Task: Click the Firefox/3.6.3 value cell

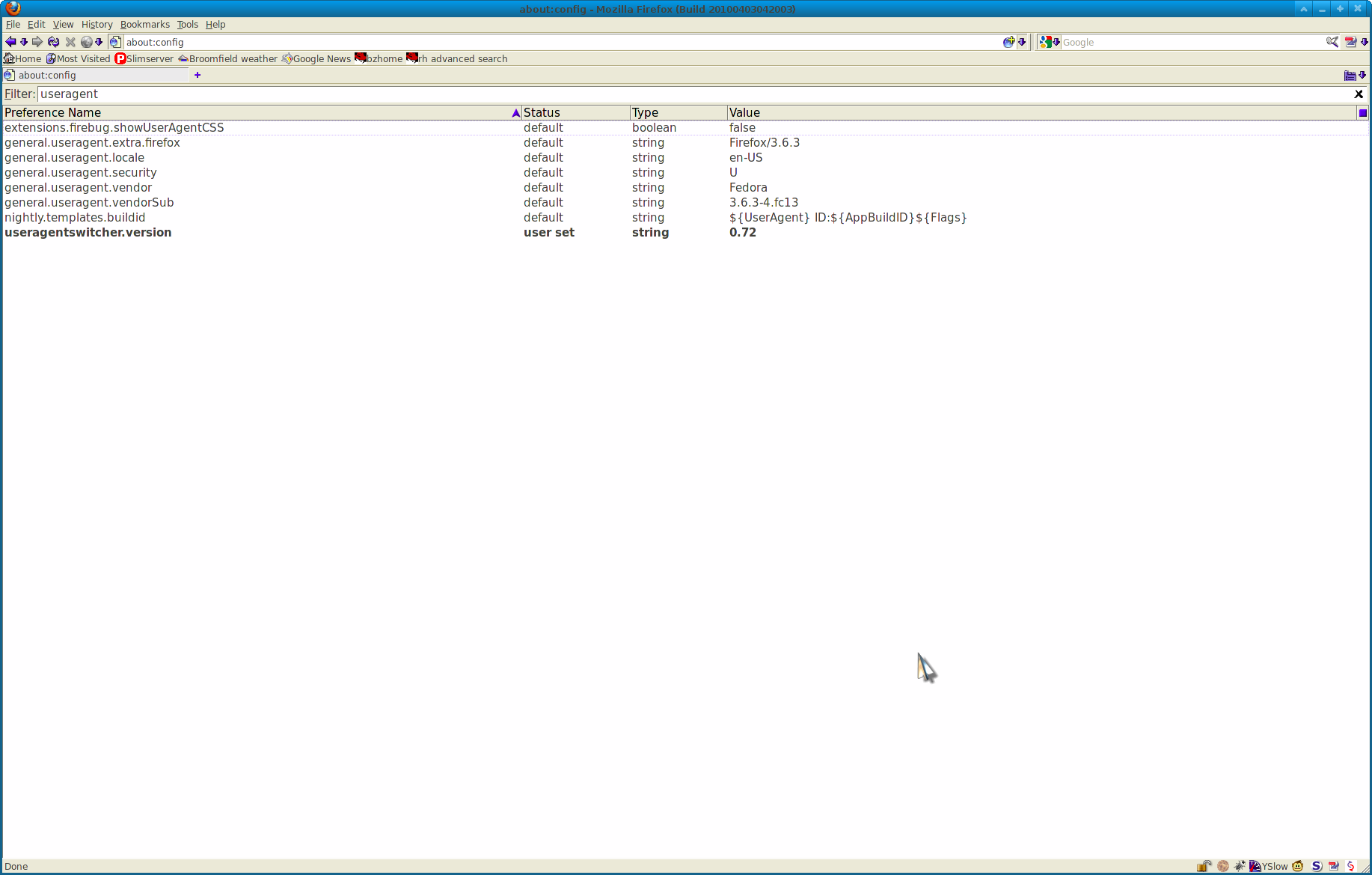Action: pos(765,142)
